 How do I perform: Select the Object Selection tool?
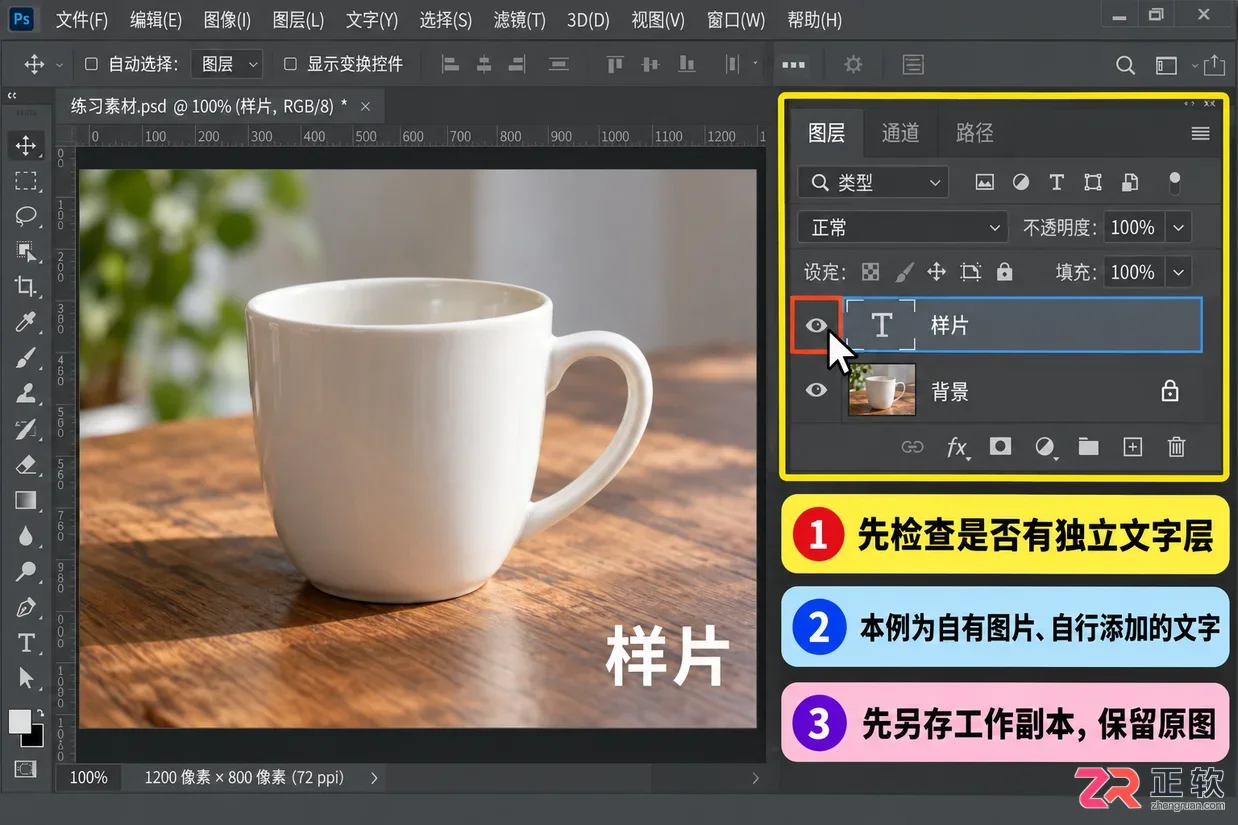(26, 251)
